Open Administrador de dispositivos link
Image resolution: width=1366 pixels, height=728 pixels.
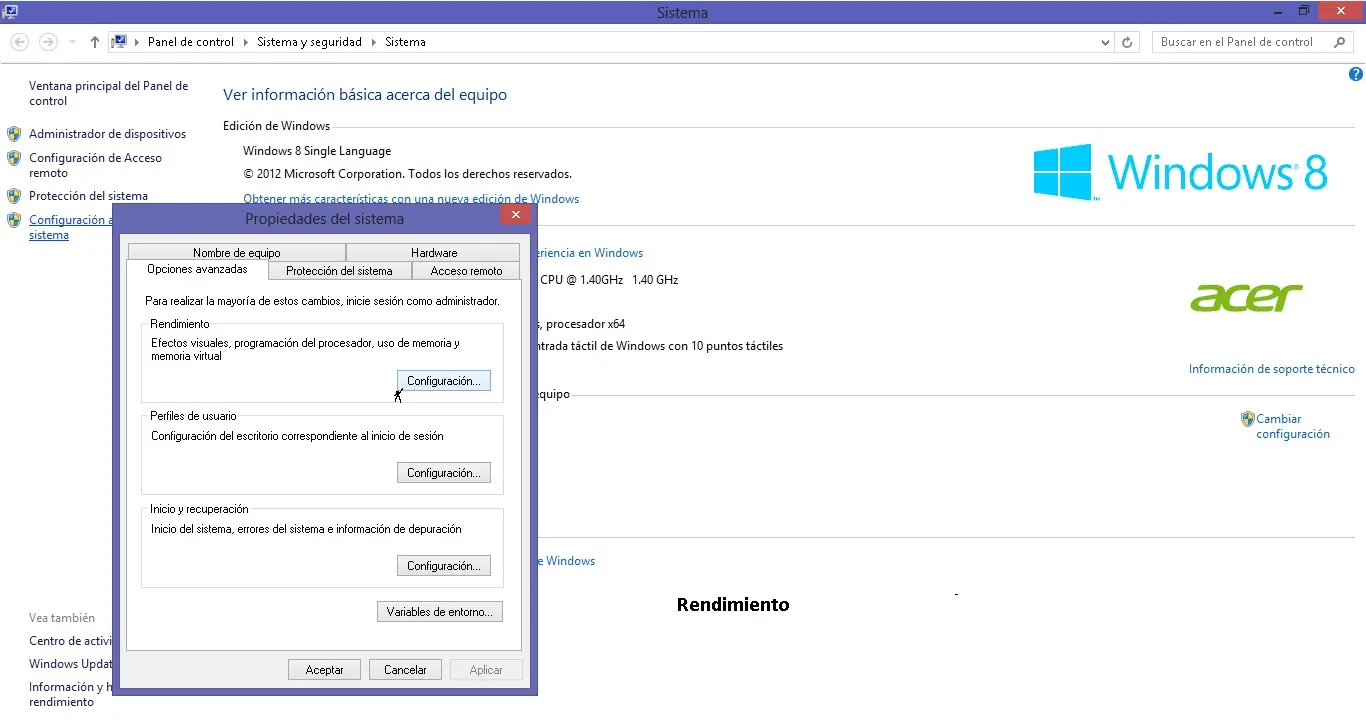click(108, 134)
